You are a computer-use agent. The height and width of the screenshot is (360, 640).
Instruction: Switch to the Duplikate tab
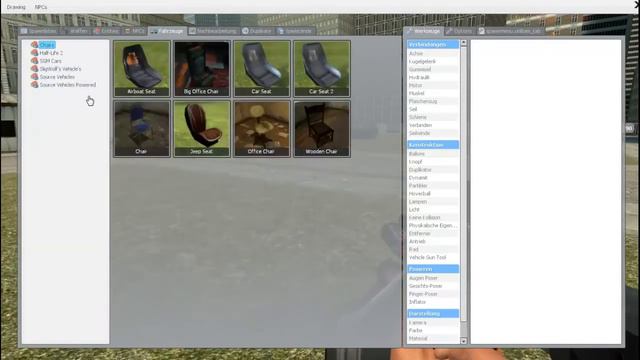click(257, 31)
